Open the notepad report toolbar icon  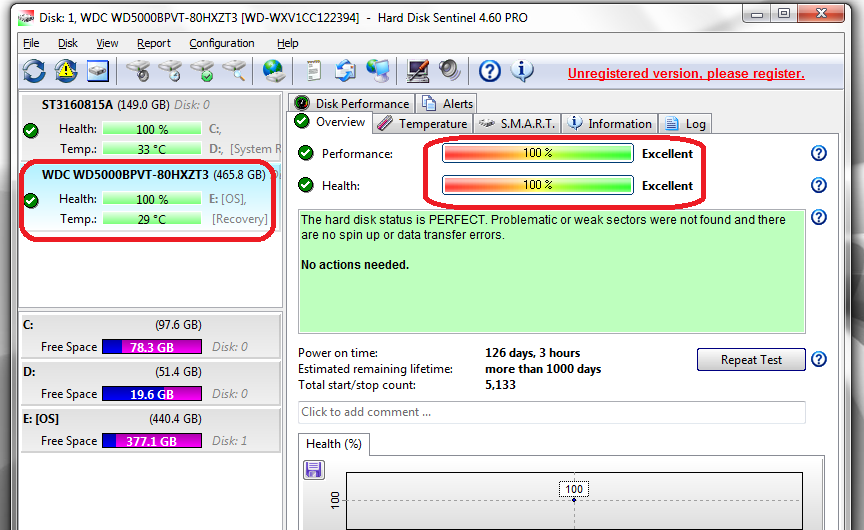pos(314,71)
